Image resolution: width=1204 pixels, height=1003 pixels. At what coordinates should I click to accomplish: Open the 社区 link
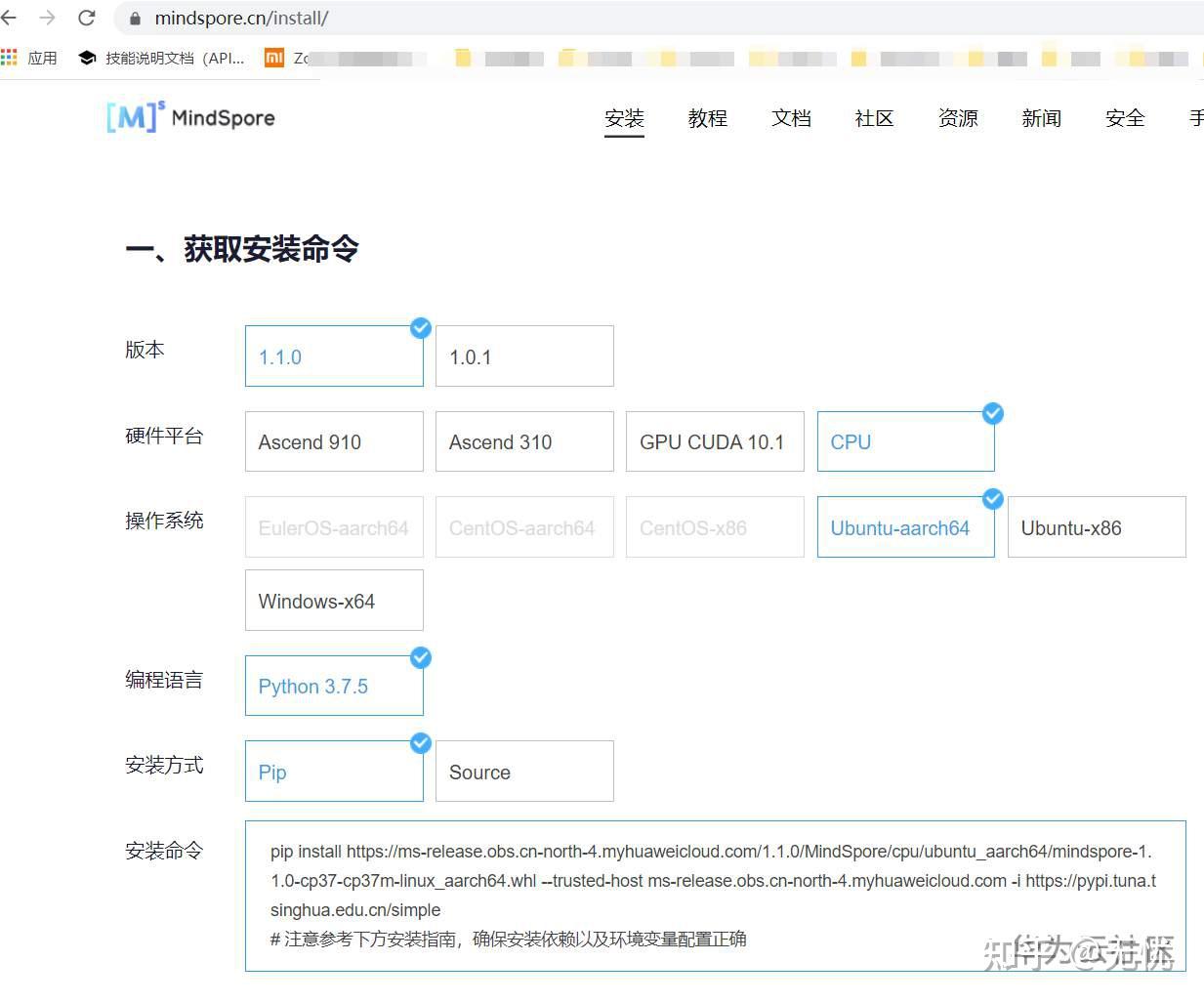pyautogui.click(x=873, y=118)
